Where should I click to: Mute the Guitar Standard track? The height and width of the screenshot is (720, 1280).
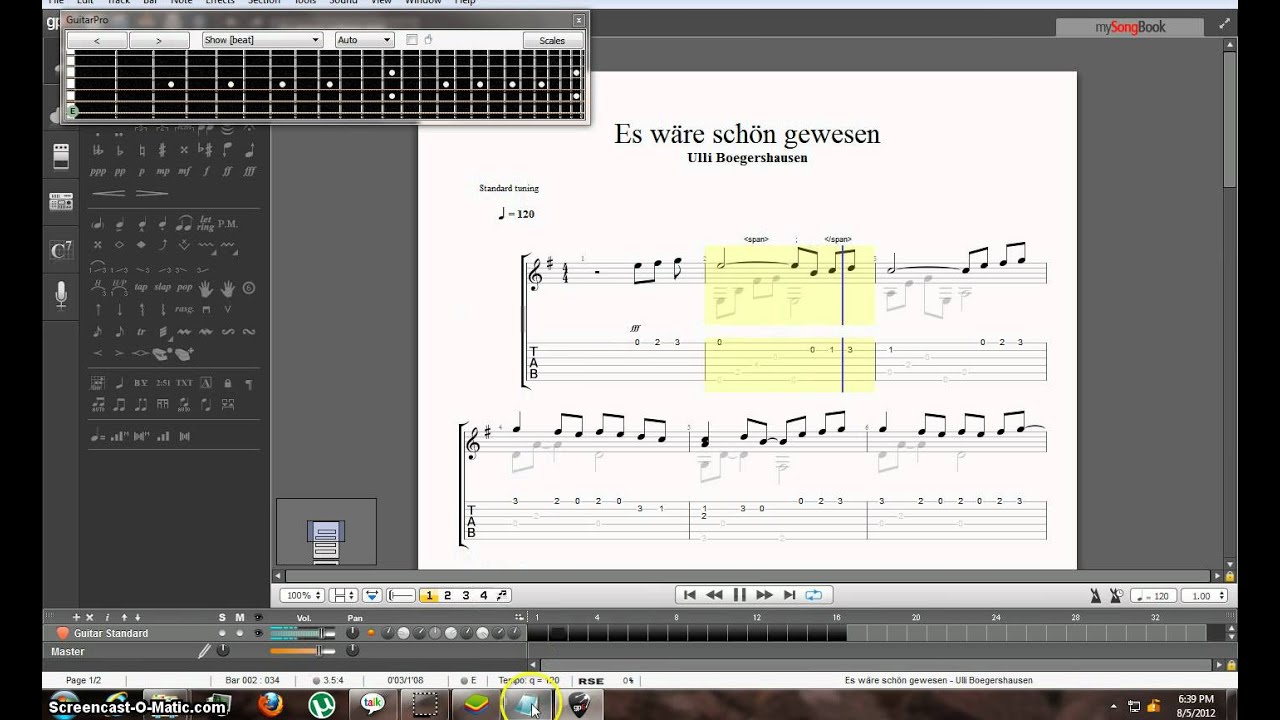(240, 633)
